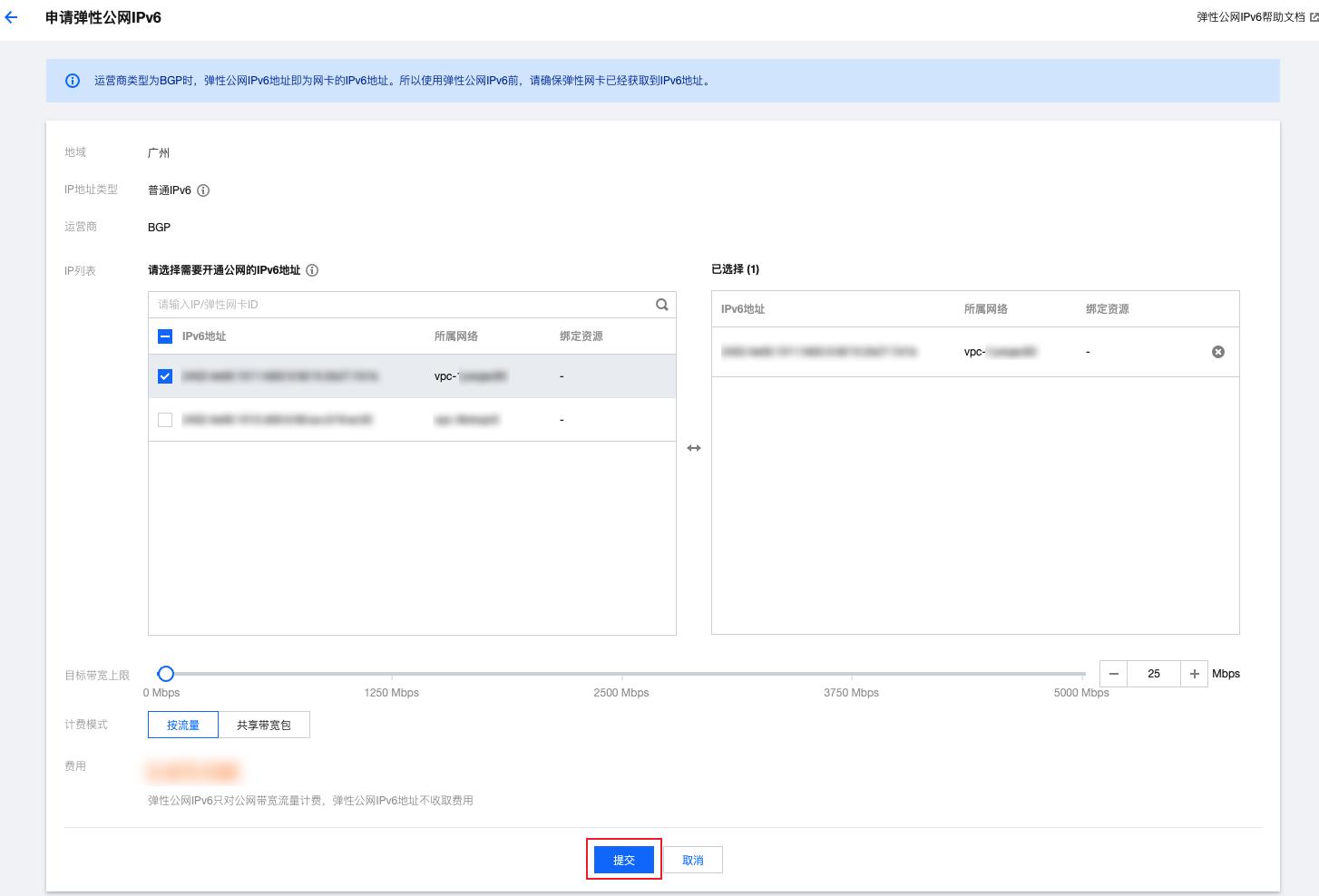The image size is (1319, 896).
Task: Select 按流量 billing mode
Action: 183,725
